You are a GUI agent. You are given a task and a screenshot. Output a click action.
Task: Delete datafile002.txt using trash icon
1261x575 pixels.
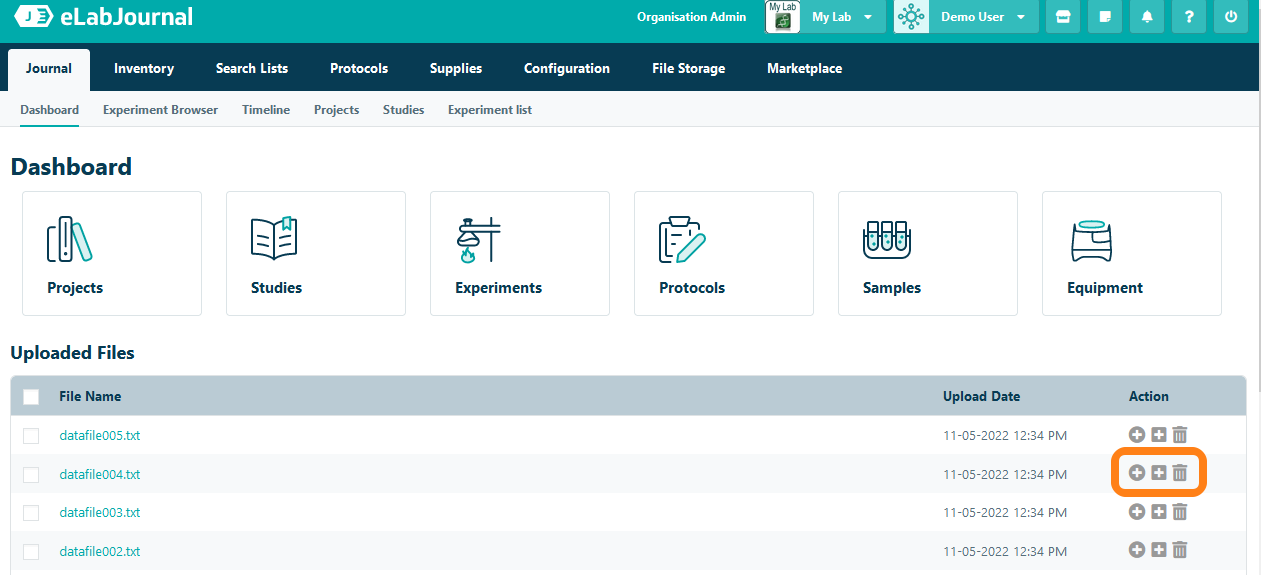1180,550
